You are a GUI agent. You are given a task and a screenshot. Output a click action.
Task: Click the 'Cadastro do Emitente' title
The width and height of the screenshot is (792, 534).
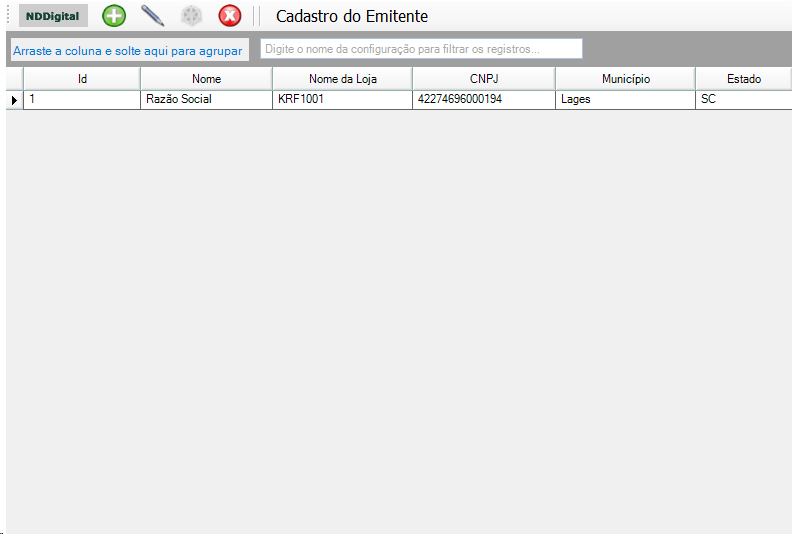coord(352,16)
